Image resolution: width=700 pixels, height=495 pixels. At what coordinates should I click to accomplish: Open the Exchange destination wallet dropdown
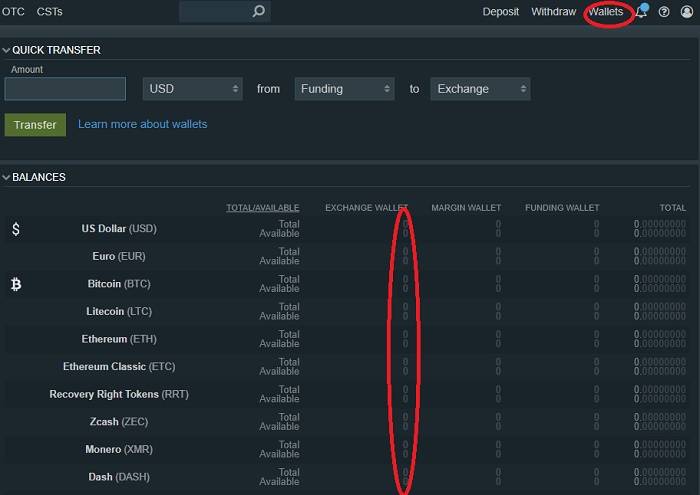480,89
